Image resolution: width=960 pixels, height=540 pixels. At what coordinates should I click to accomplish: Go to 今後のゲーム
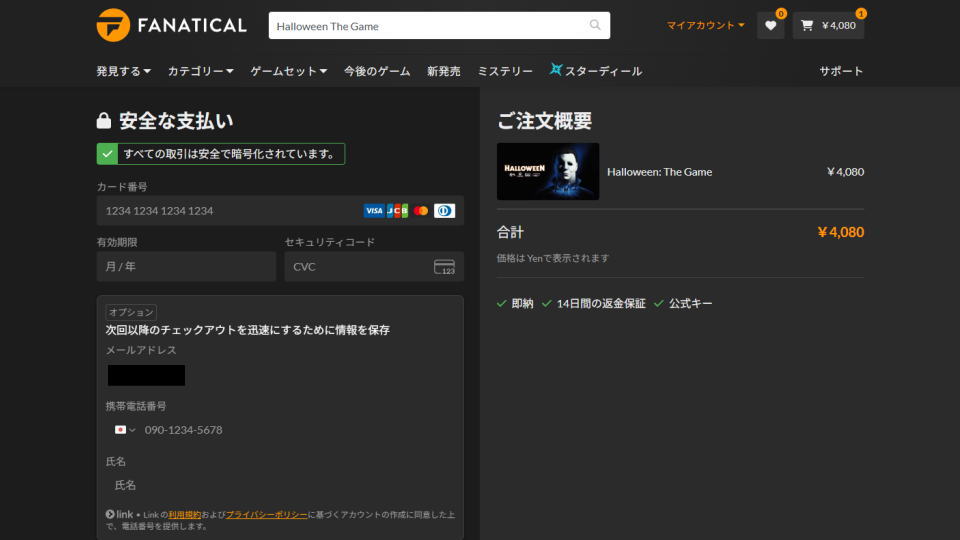[377, 71]
